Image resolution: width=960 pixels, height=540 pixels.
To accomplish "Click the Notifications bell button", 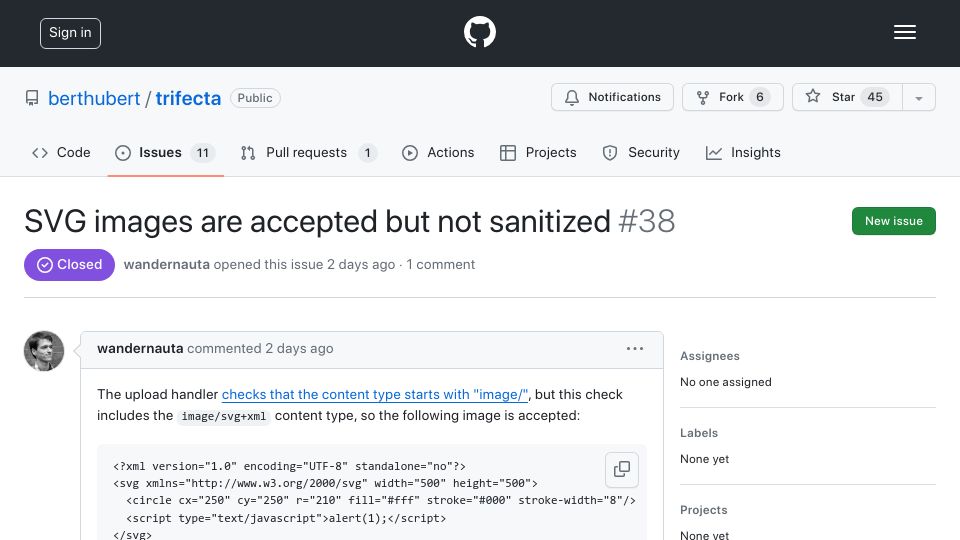I will [612, 97].
